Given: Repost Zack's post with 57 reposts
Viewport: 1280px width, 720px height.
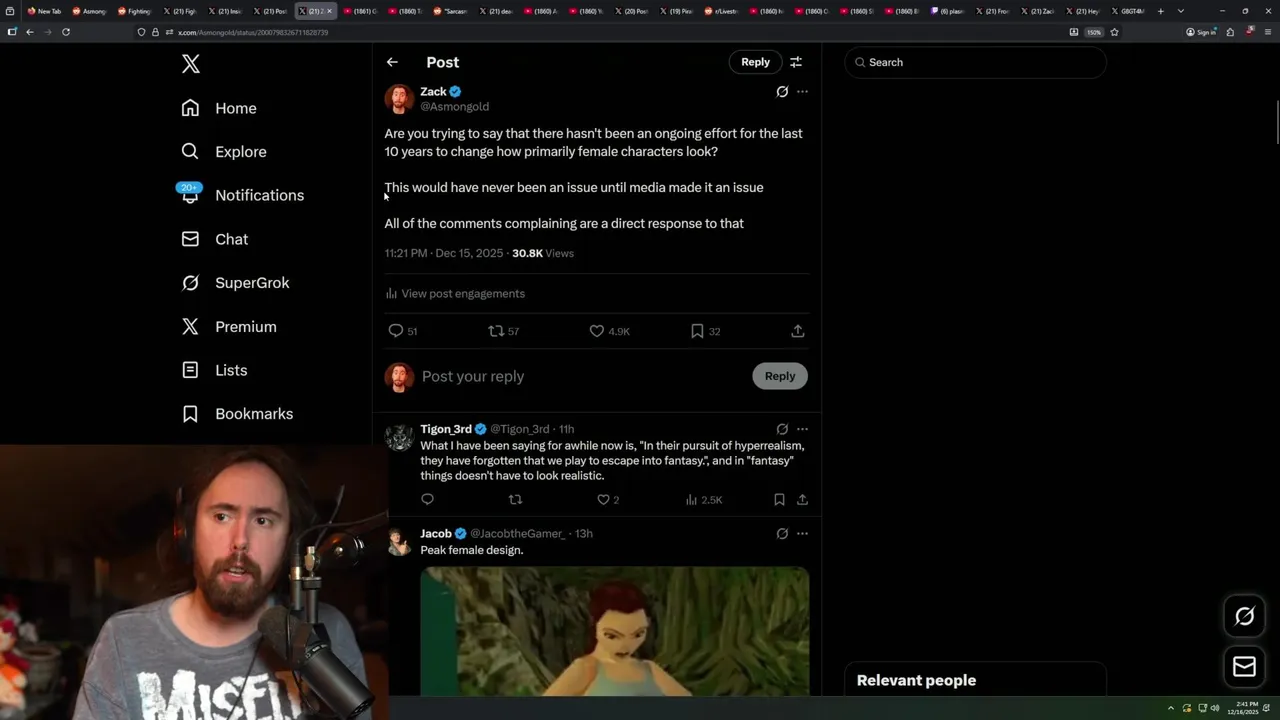Looking at the screenshot, I should click(496, 331).
